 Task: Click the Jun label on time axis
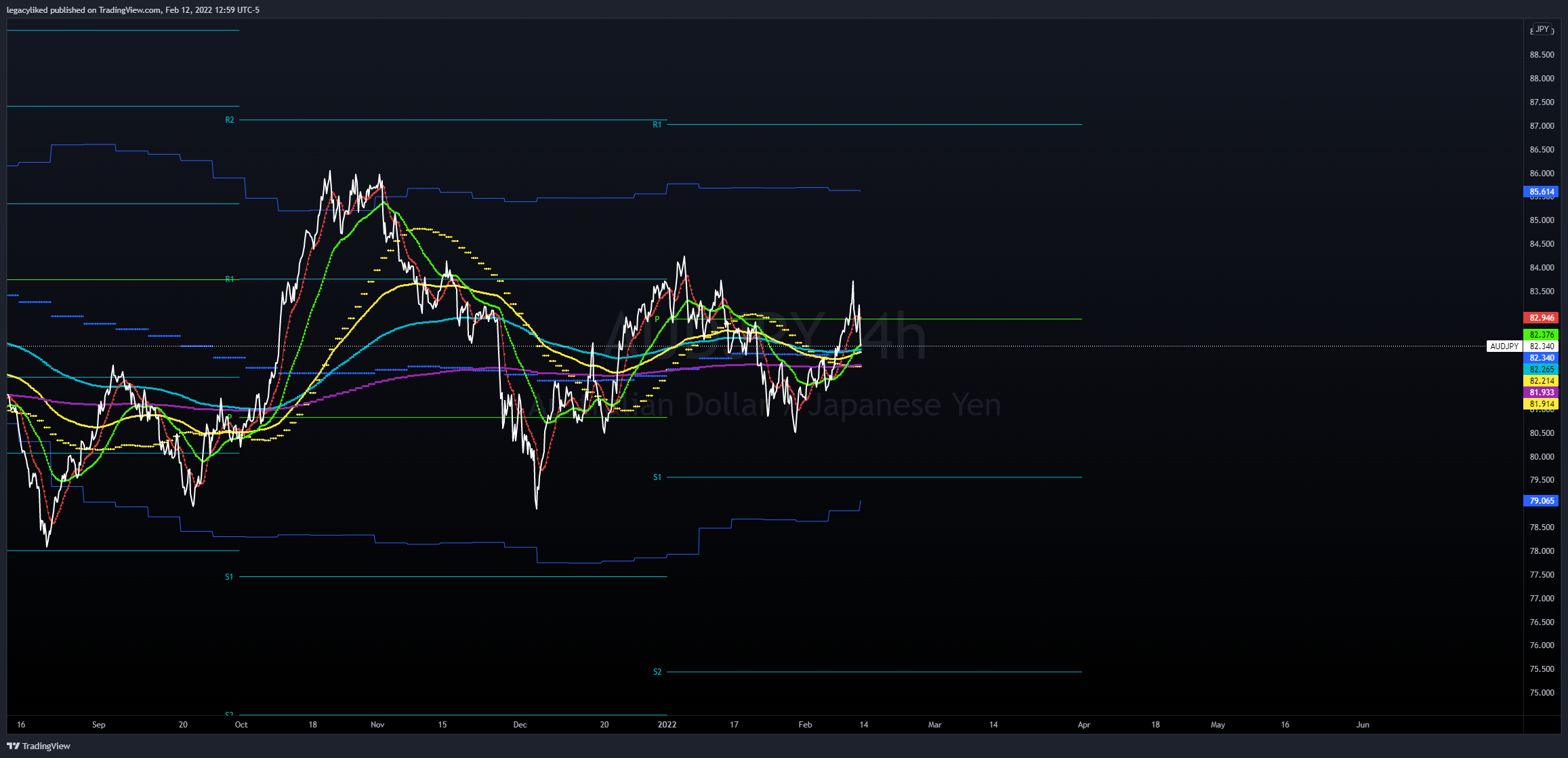tap(1363, 725)
